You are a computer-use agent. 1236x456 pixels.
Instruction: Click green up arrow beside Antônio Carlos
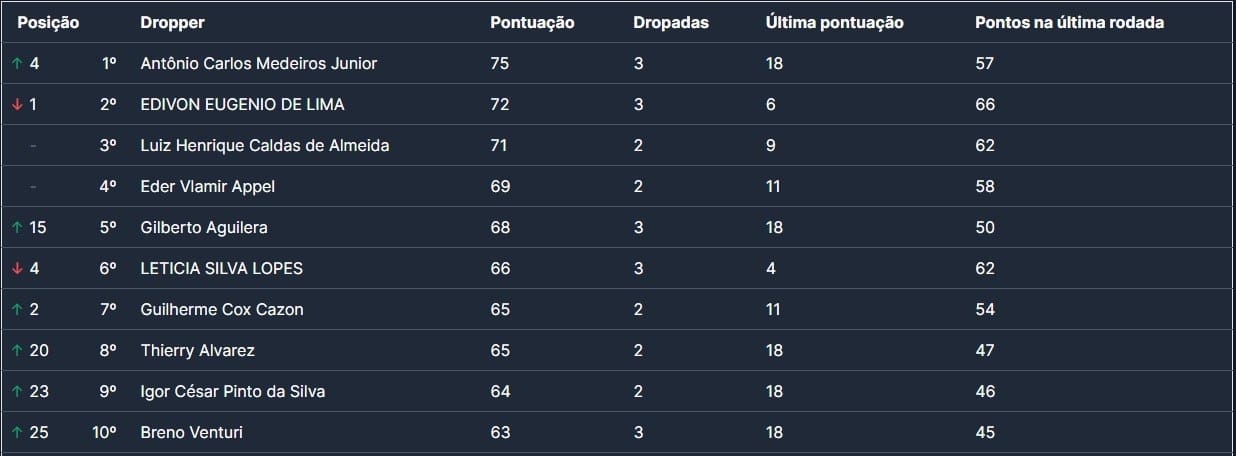(x=17, y=63)
